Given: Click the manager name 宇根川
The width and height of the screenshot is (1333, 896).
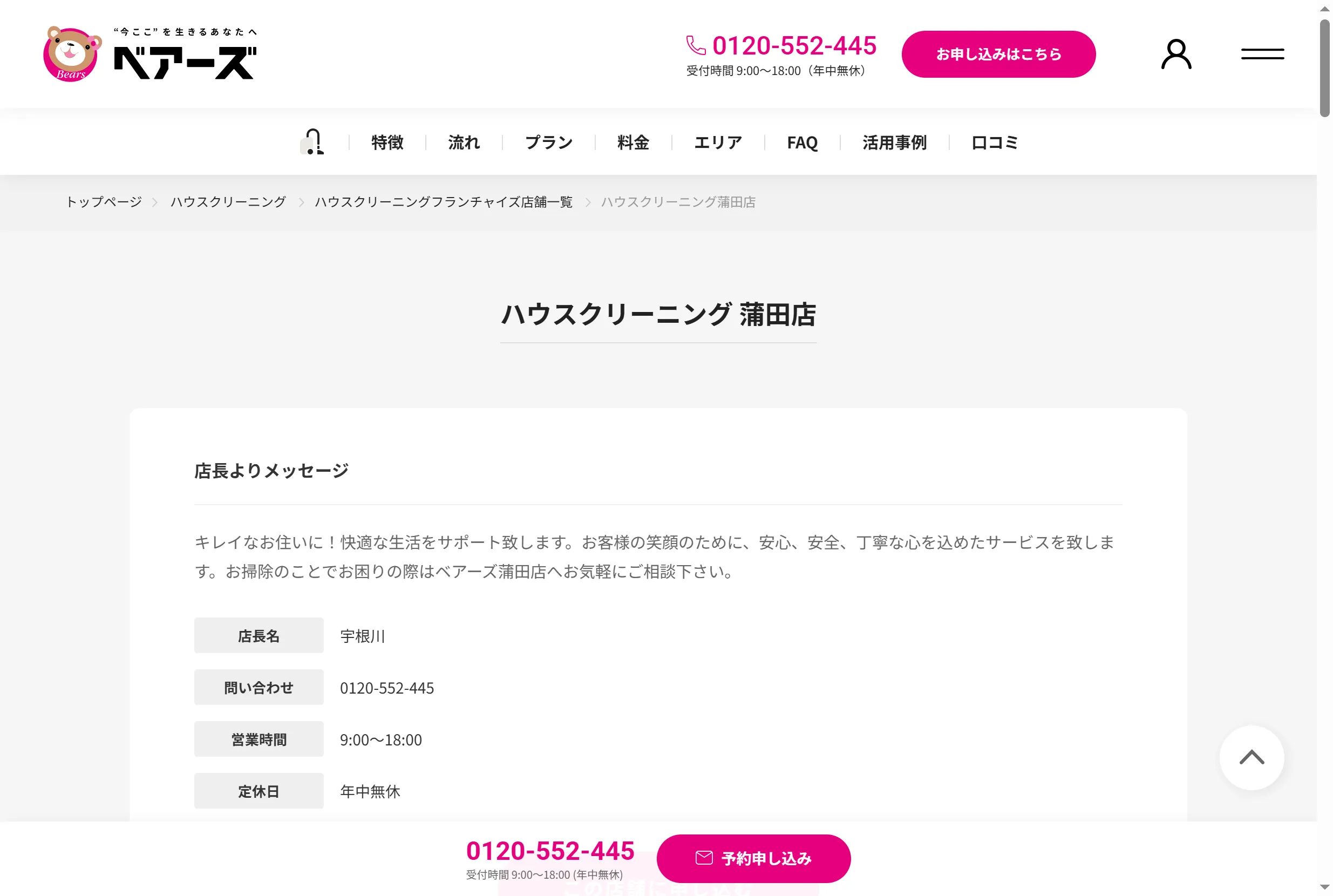Looking at the screenshot, I should (x=363, y=636).
